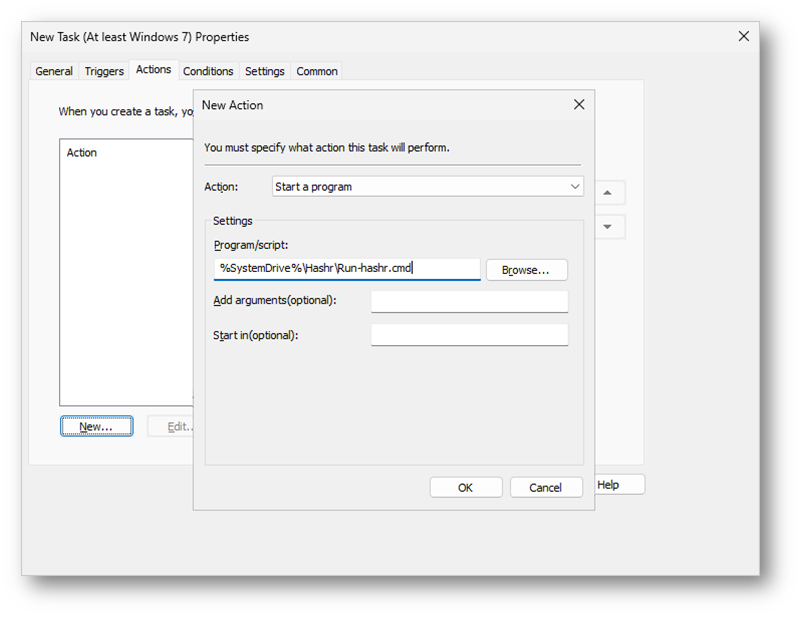Switch to the General tab

point(54,71)
